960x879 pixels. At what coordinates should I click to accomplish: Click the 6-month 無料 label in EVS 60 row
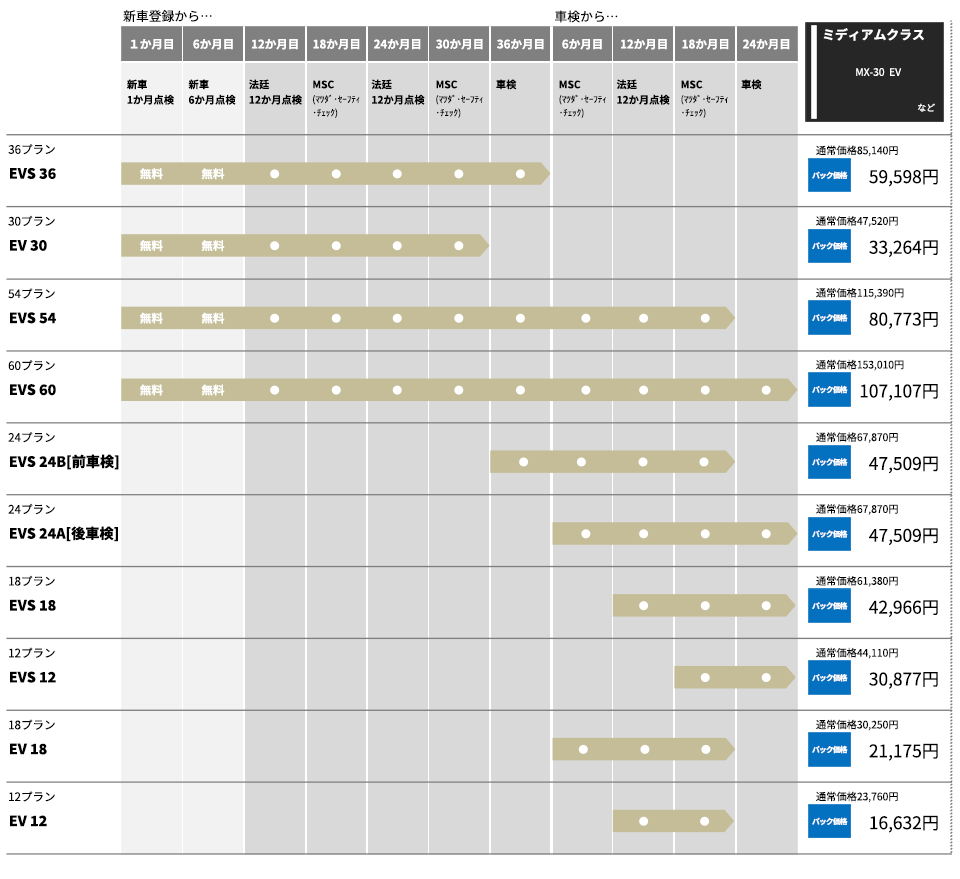tap(213, 389)
